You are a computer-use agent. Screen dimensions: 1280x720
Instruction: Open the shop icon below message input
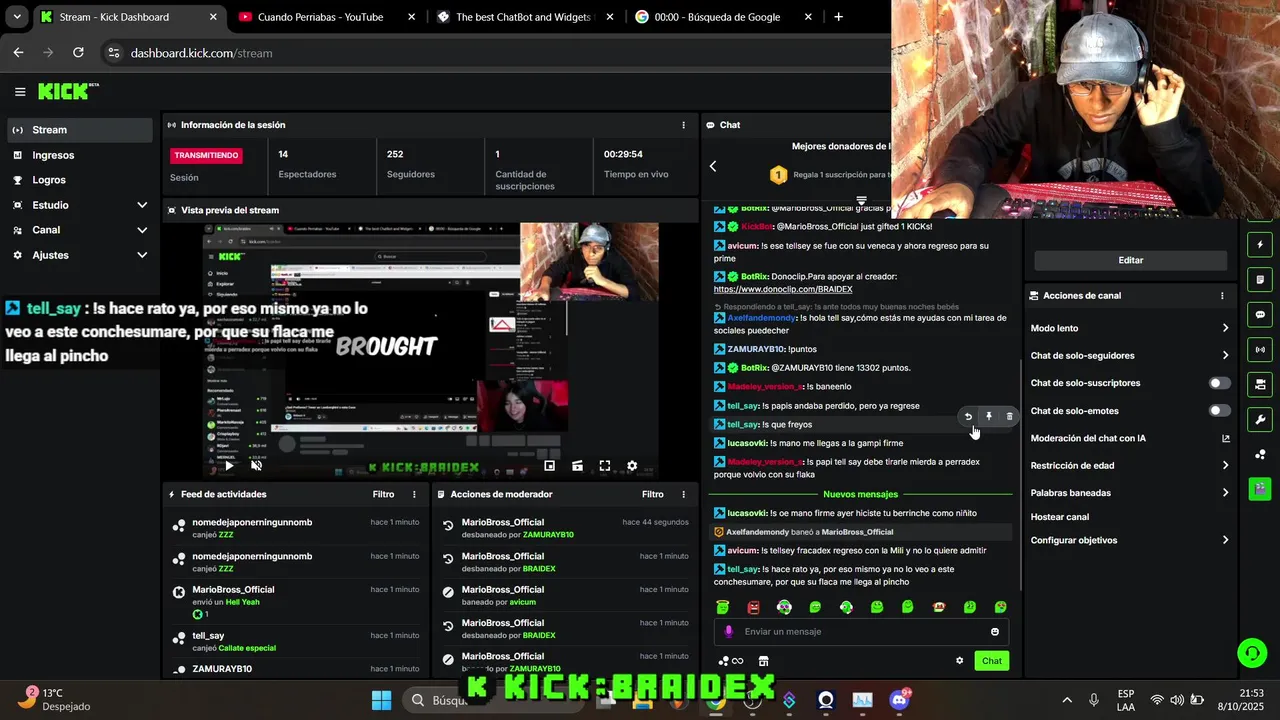point(764,661)
